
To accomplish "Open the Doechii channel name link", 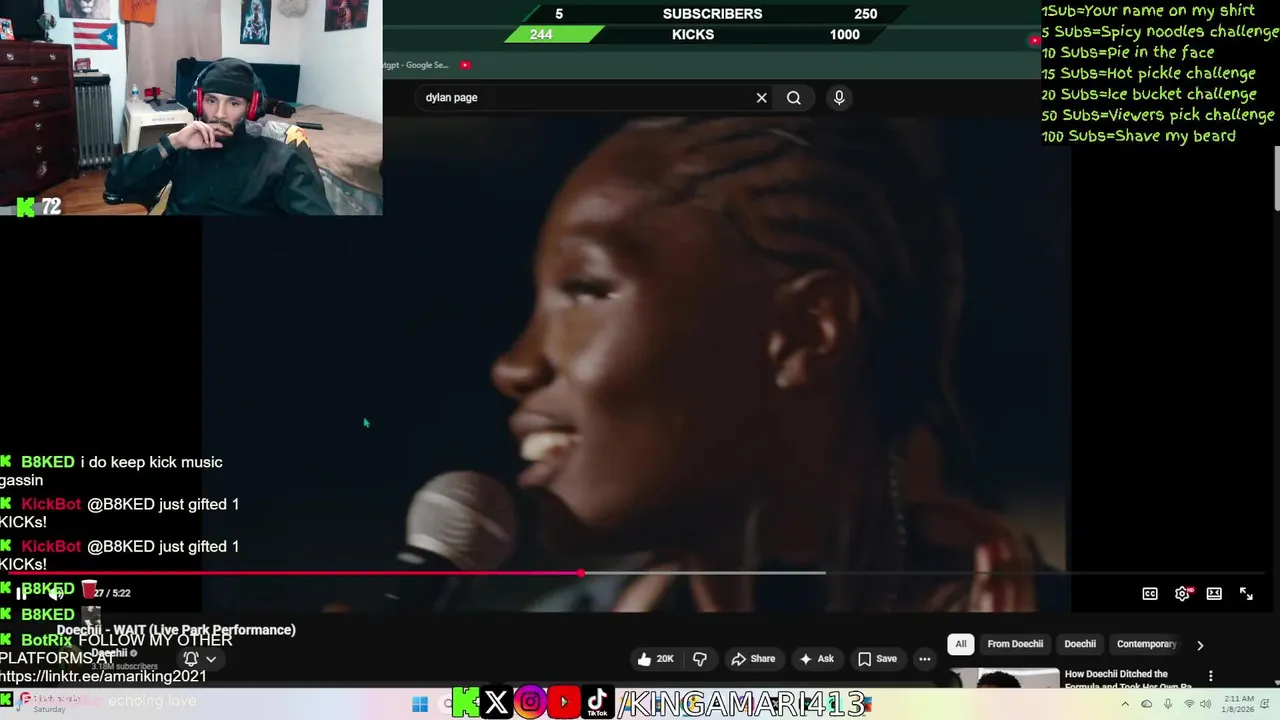I will 109,653.
